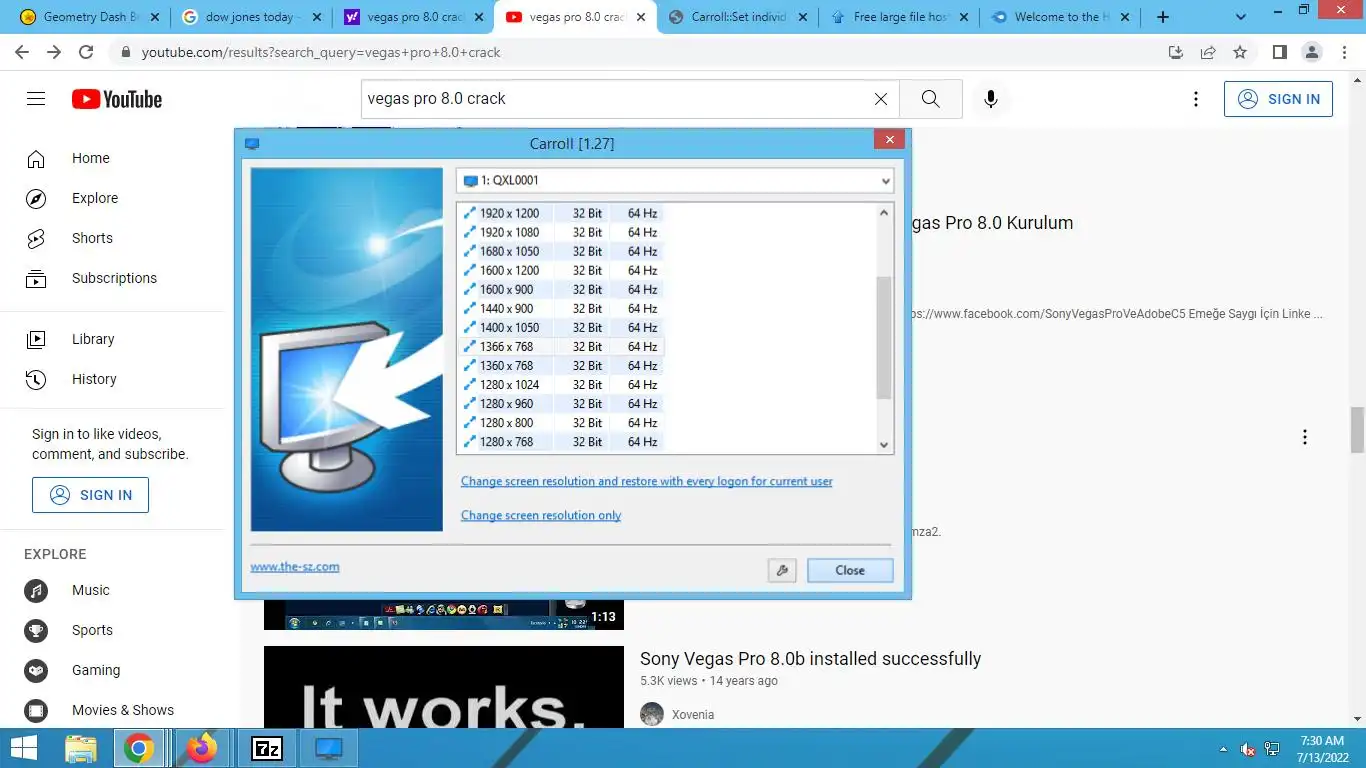Image resolution: width=1366 pixels, height=768 pixels.
Task: Switch to Welcome to the tab
Action: pyautogui.click(x=1060, y=17)
